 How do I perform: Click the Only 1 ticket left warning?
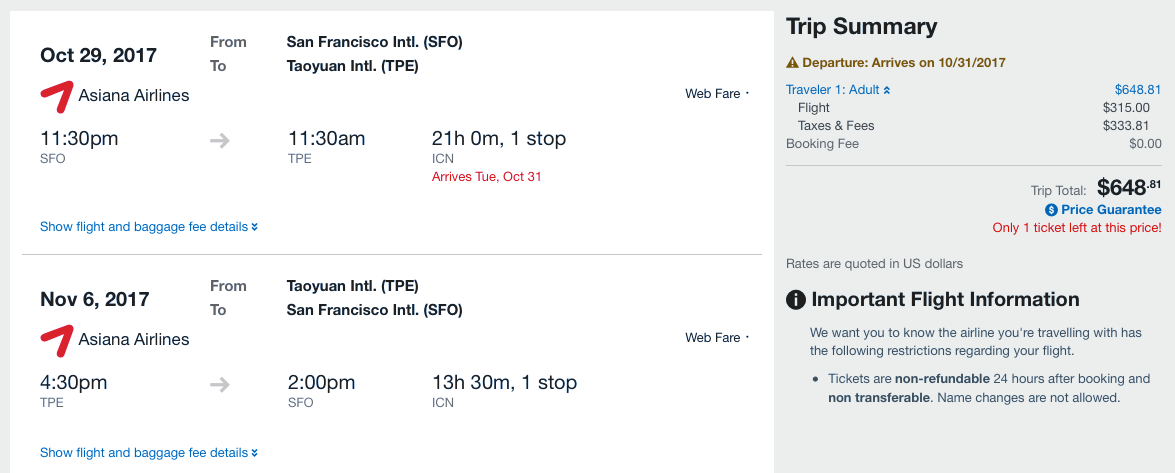(x=1076, y=228)
